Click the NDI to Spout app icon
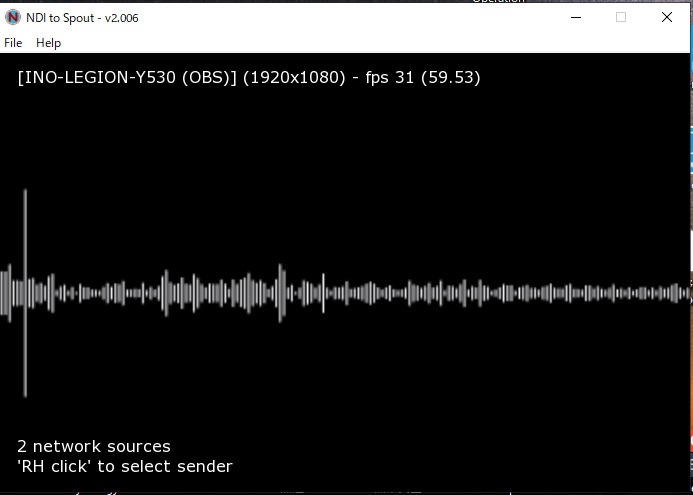Image resolution: width=693 pixels, height=495 pixels. pyautogui.click(x=13, y=18)
